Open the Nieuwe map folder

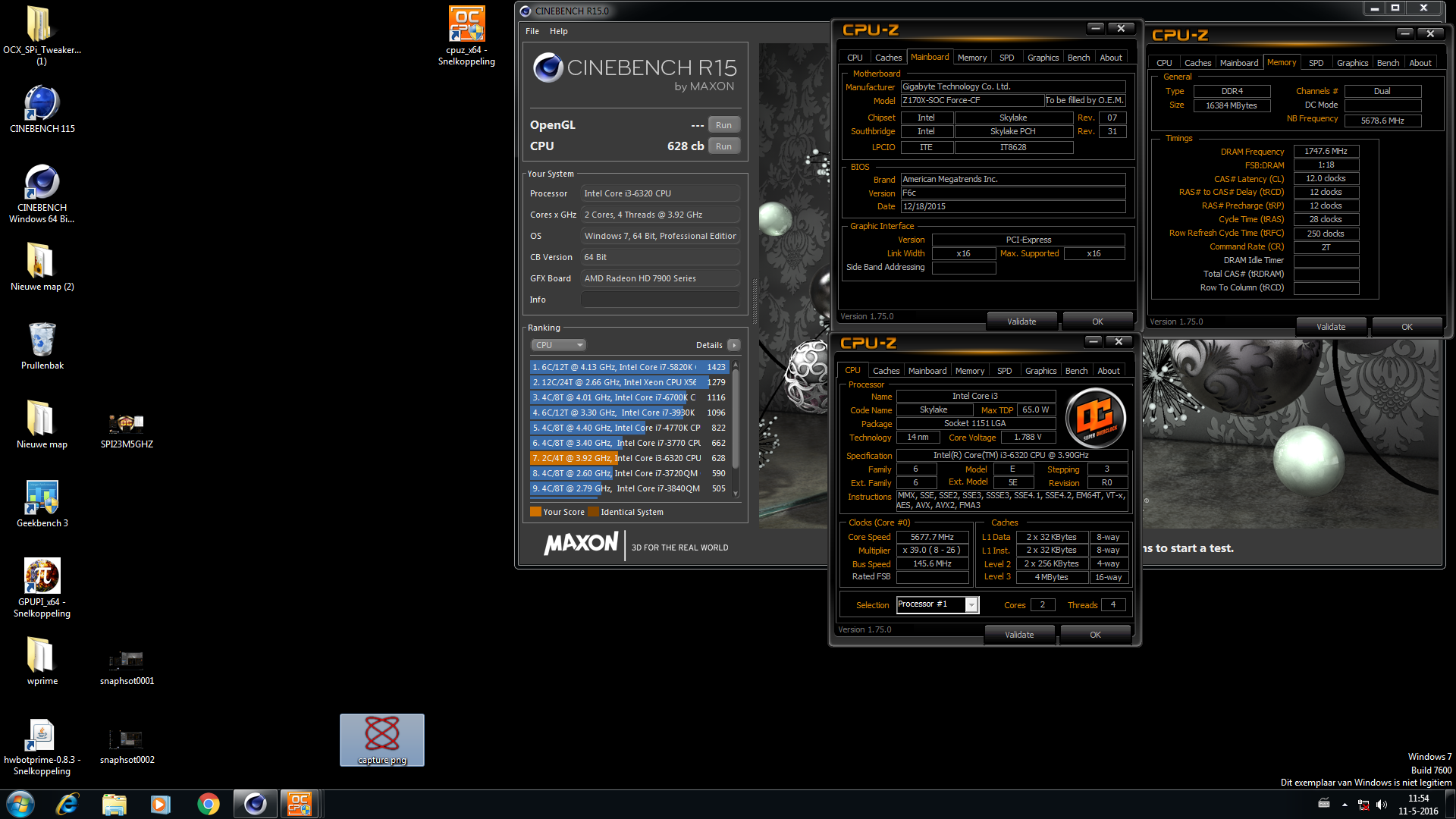point(42,424)
